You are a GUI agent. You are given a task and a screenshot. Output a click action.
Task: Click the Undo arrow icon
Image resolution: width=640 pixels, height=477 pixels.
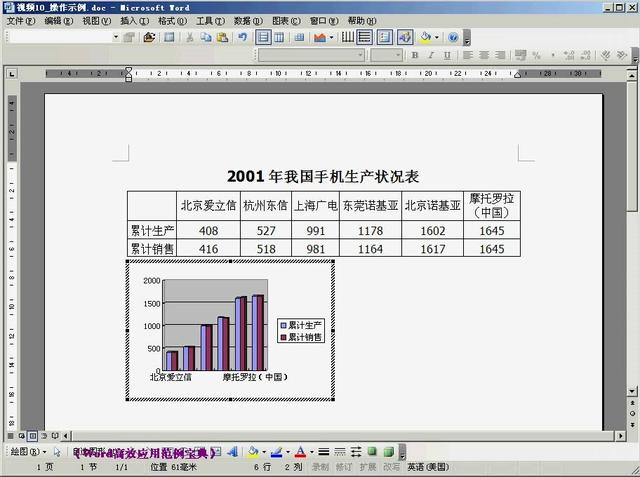point(242,38)
